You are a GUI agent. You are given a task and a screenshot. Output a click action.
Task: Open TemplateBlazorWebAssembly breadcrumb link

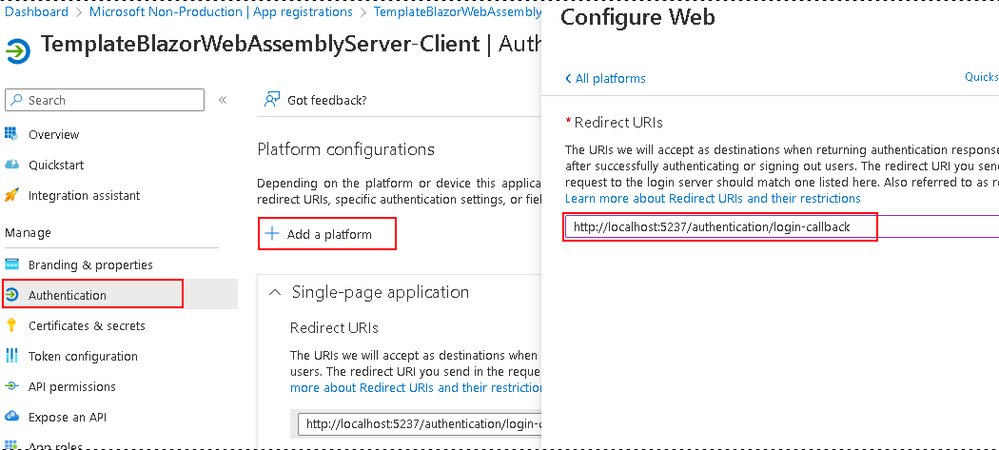456,11
